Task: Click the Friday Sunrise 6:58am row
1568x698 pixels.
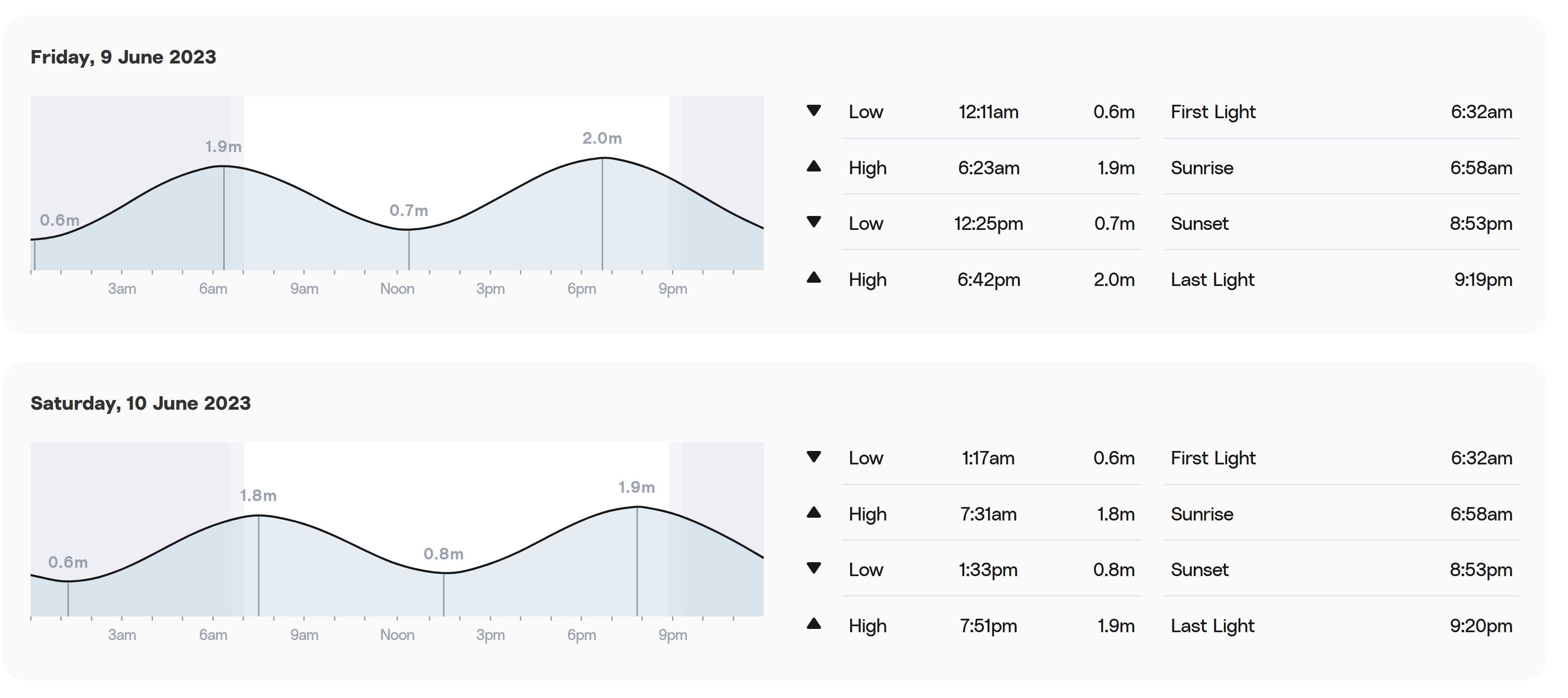Action: tap(1342, 168)
